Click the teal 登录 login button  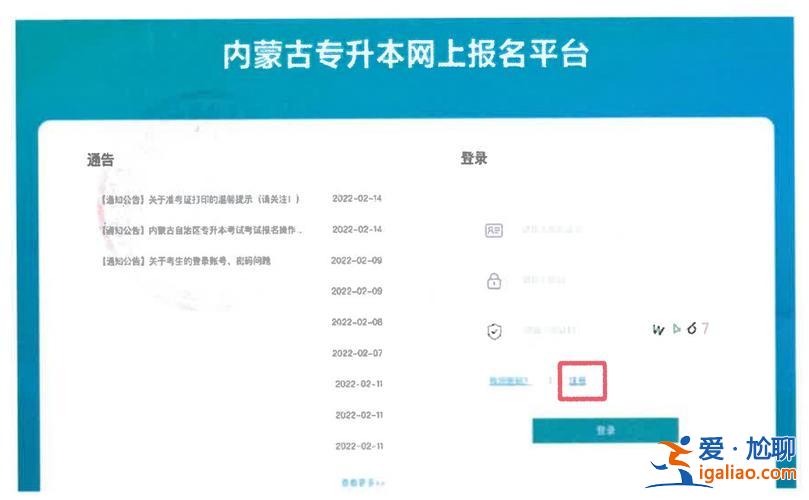point(605,430)
